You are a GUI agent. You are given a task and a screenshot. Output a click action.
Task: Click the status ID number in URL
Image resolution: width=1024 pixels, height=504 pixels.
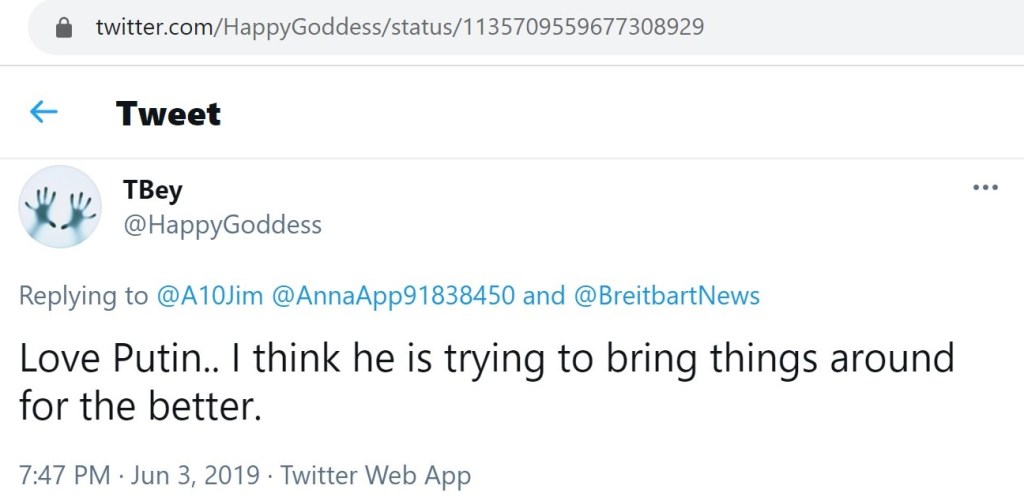(581, 27)
